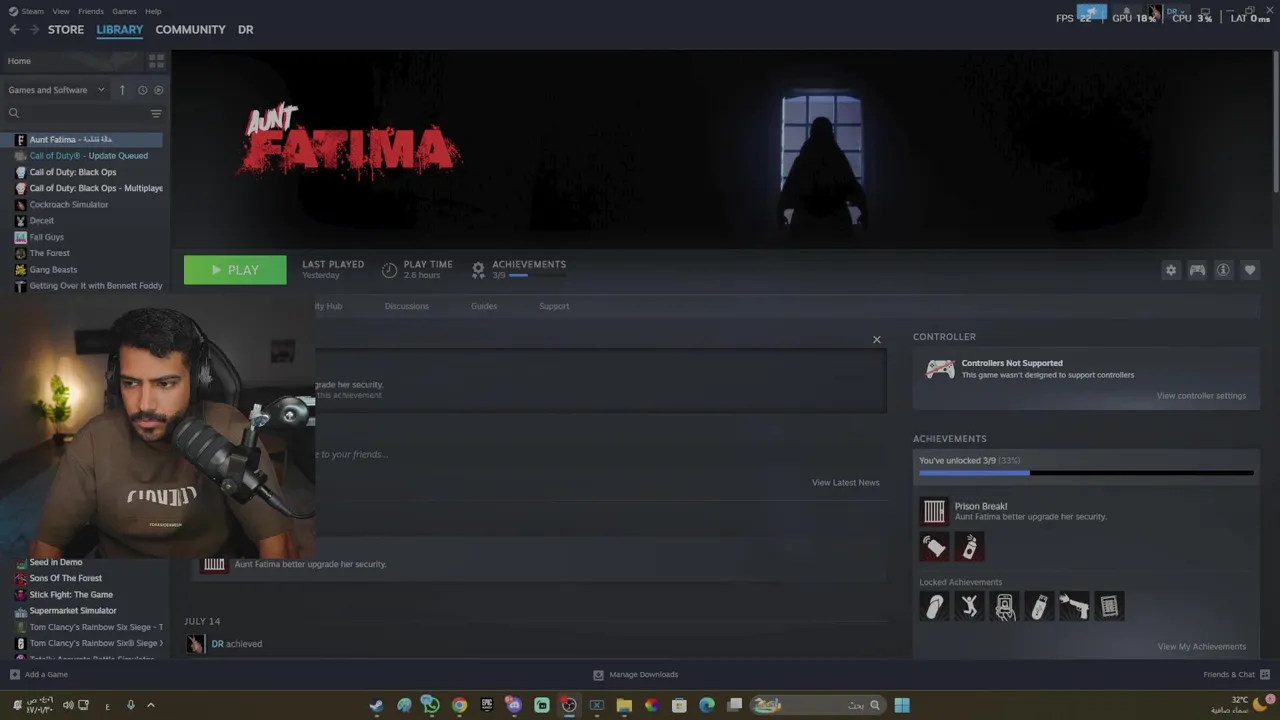Open DR profile tab
1280x720 pixels.
pos(246,30)
